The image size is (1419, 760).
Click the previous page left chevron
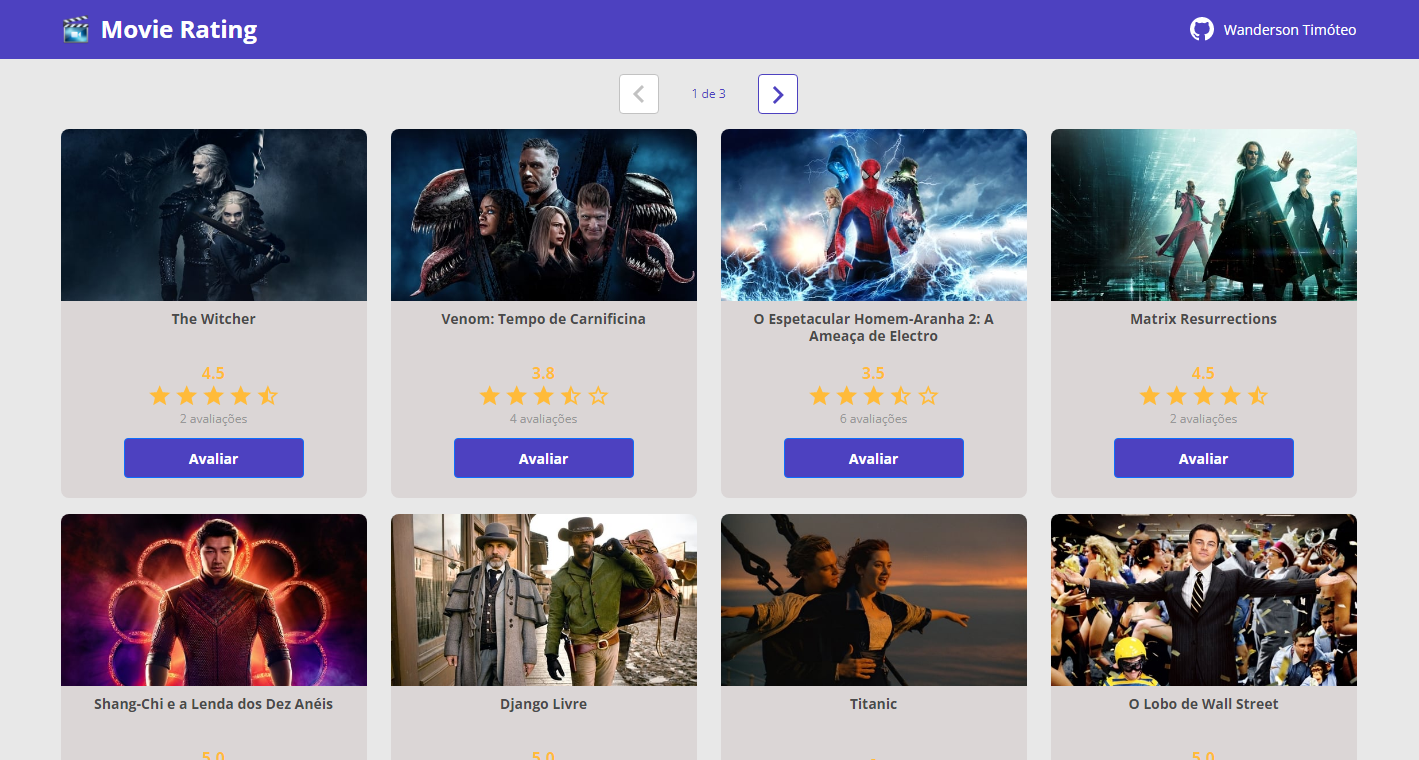pyautogui.click(x=639, y=94)
